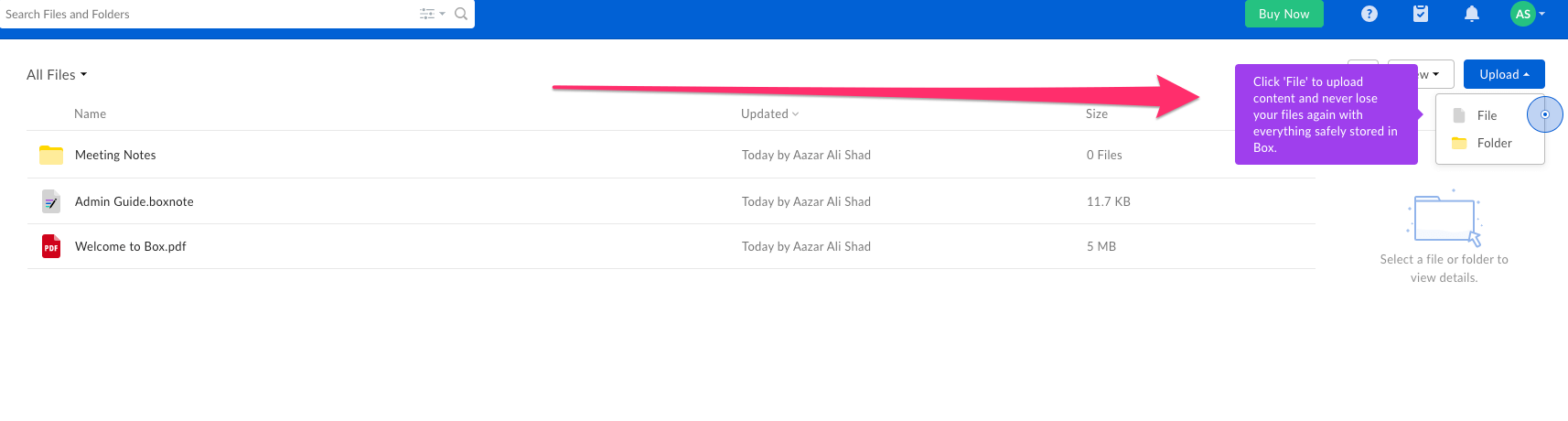
Task: Open the AS account avatar menu
Action: [x=1528, y=14]
